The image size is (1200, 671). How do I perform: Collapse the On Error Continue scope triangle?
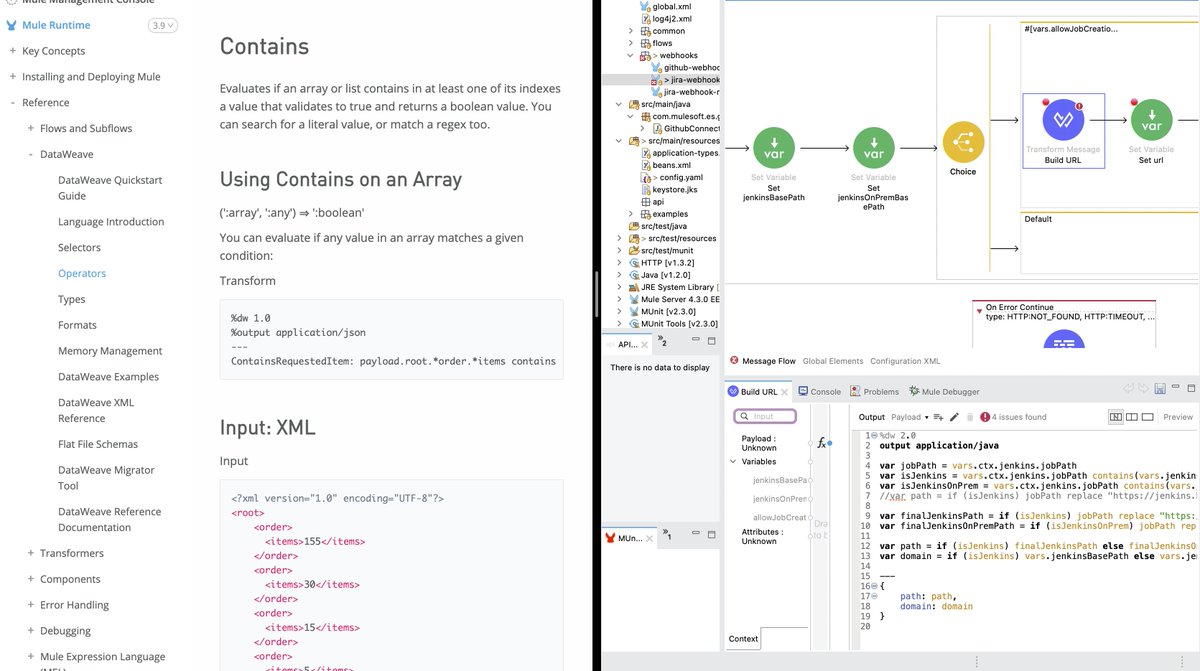pyautogui.click(x=979, y=309)
